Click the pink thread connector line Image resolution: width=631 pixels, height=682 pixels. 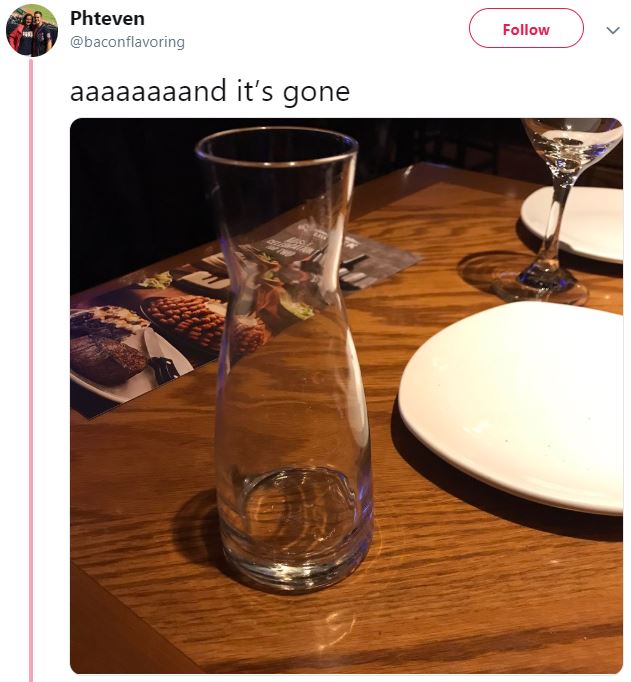coord(30,370)
